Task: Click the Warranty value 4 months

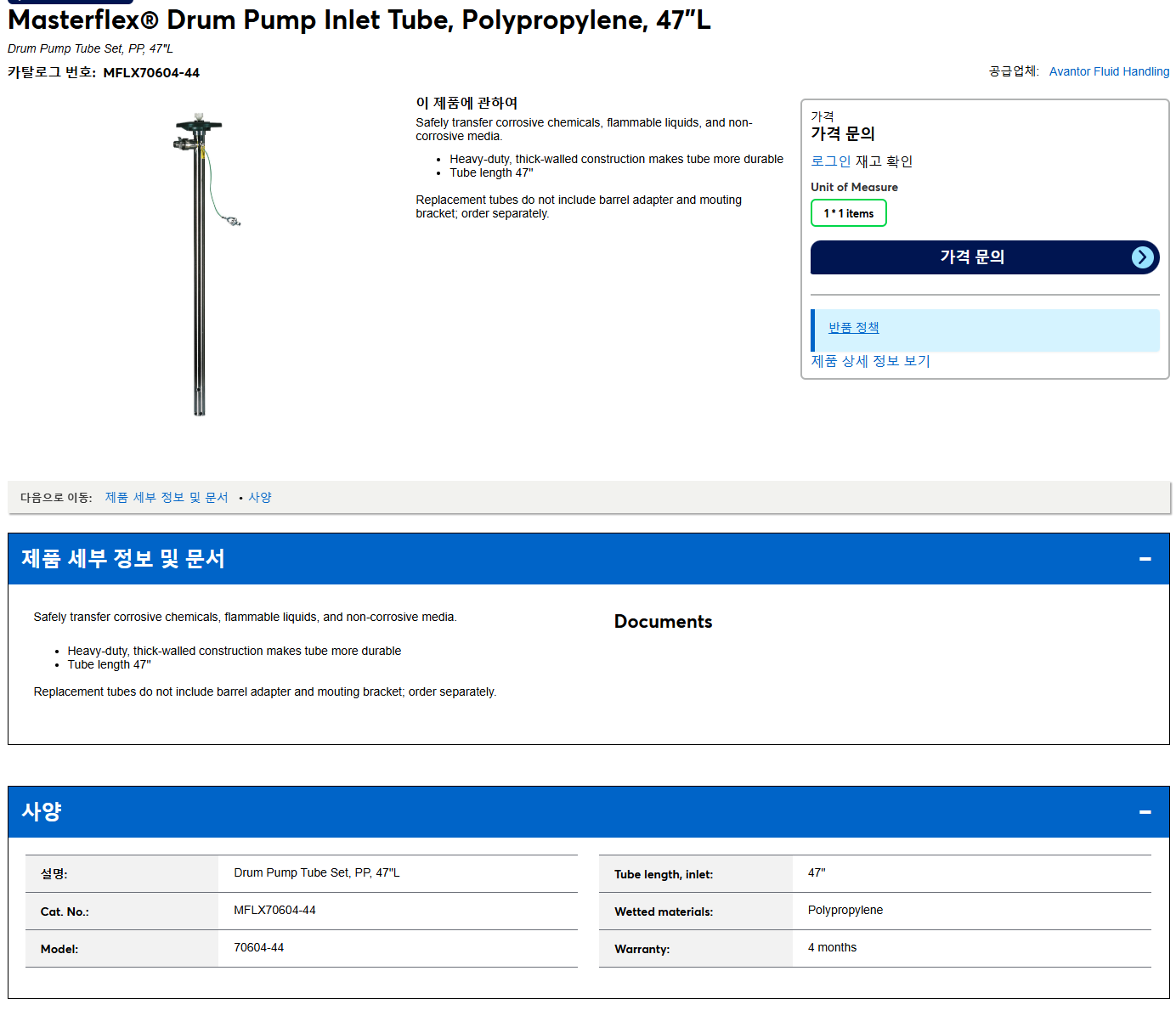Action: pos(832,948)
